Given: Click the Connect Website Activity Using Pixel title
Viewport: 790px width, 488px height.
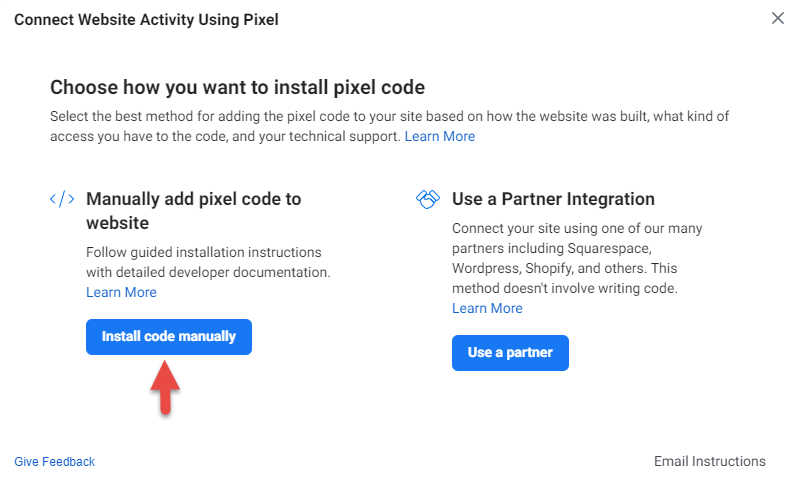Looking at the screenshot, I should [146, 19].
